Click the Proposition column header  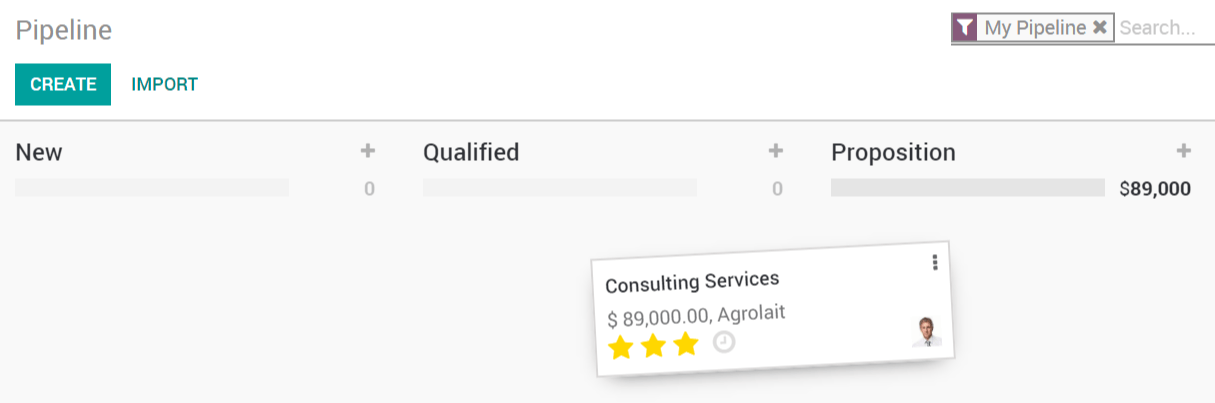[893, 152]
